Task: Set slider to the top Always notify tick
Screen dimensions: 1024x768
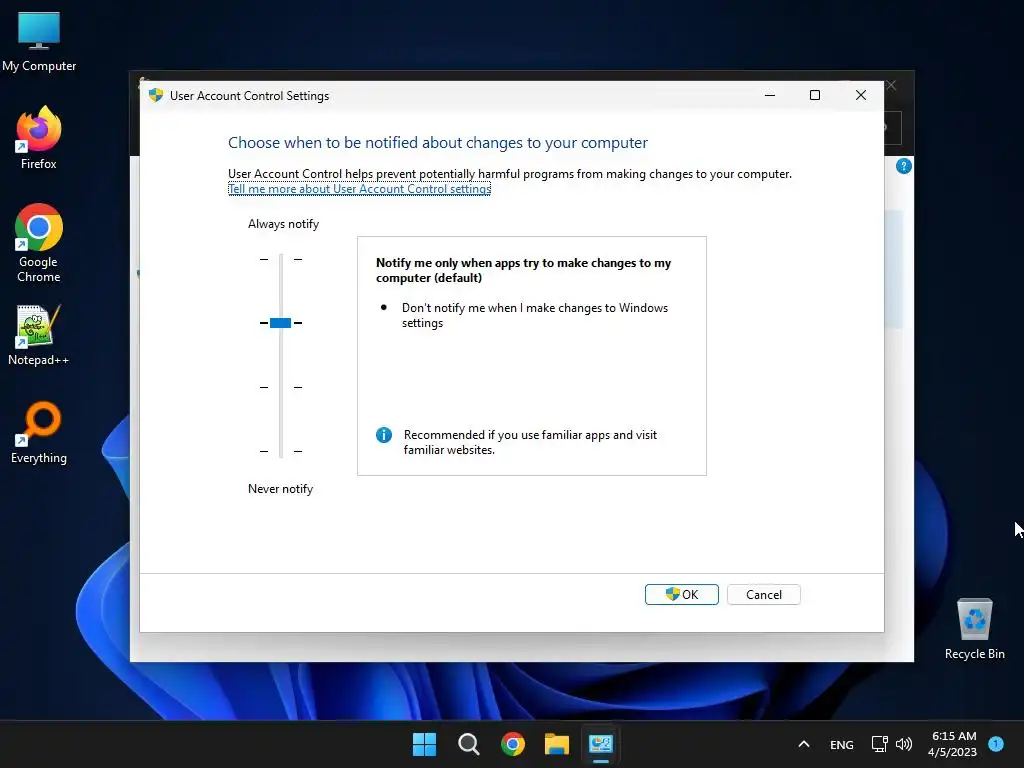Action: point(280,259)
